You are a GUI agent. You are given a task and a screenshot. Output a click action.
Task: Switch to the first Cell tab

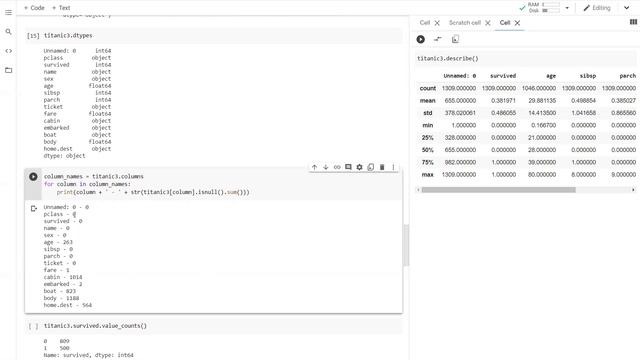pos(424,23)
